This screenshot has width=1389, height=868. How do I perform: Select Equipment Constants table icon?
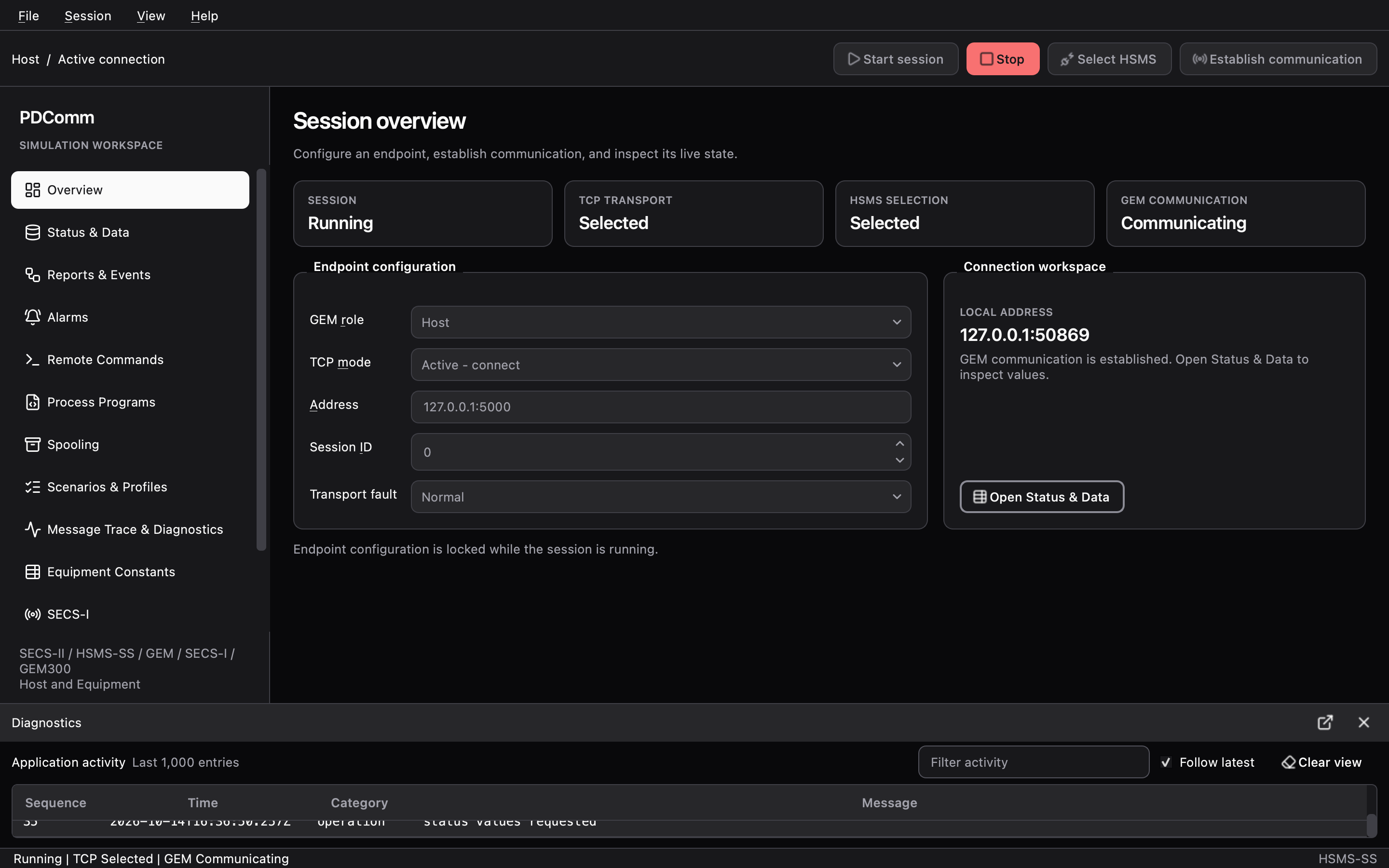pyautogui.click(x=33, y=572)
